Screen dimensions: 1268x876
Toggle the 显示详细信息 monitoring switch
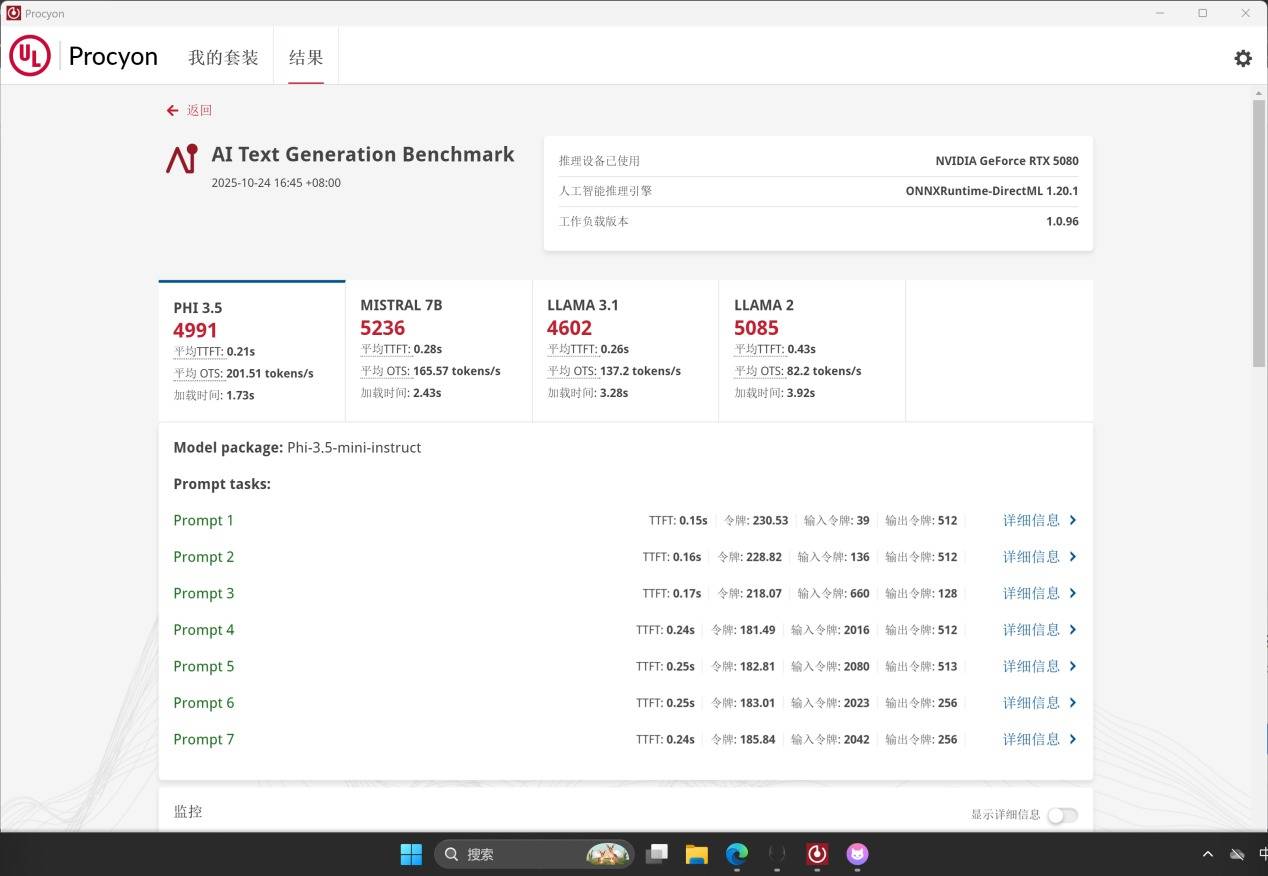point(1062,815)
